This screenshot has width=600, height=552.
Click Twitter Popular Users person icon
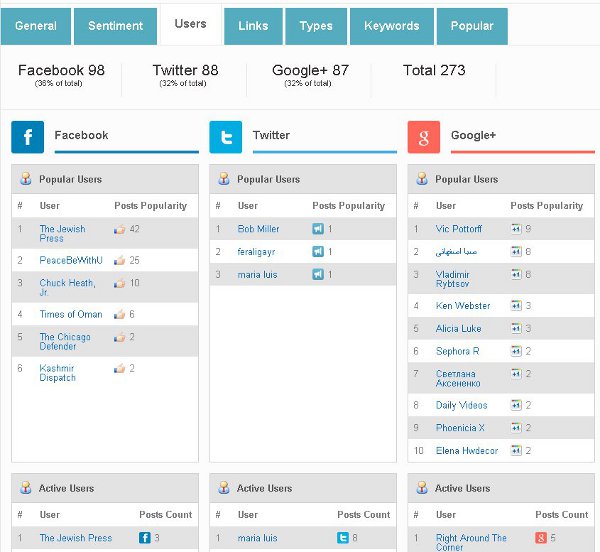224,179
